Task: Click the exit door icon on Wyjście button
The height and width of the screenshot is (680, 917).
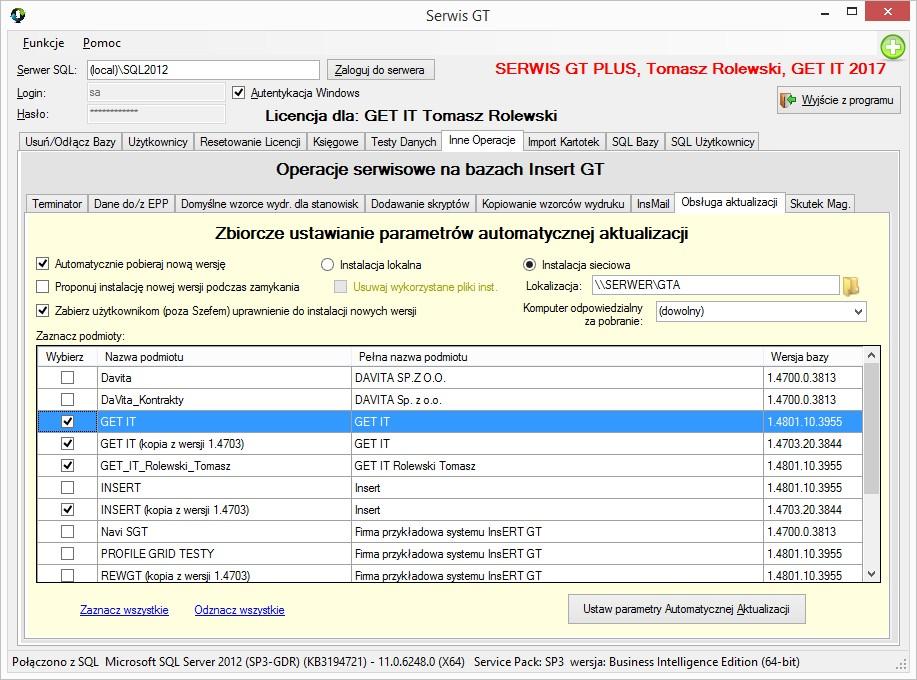Action: (x=788, y=100)
